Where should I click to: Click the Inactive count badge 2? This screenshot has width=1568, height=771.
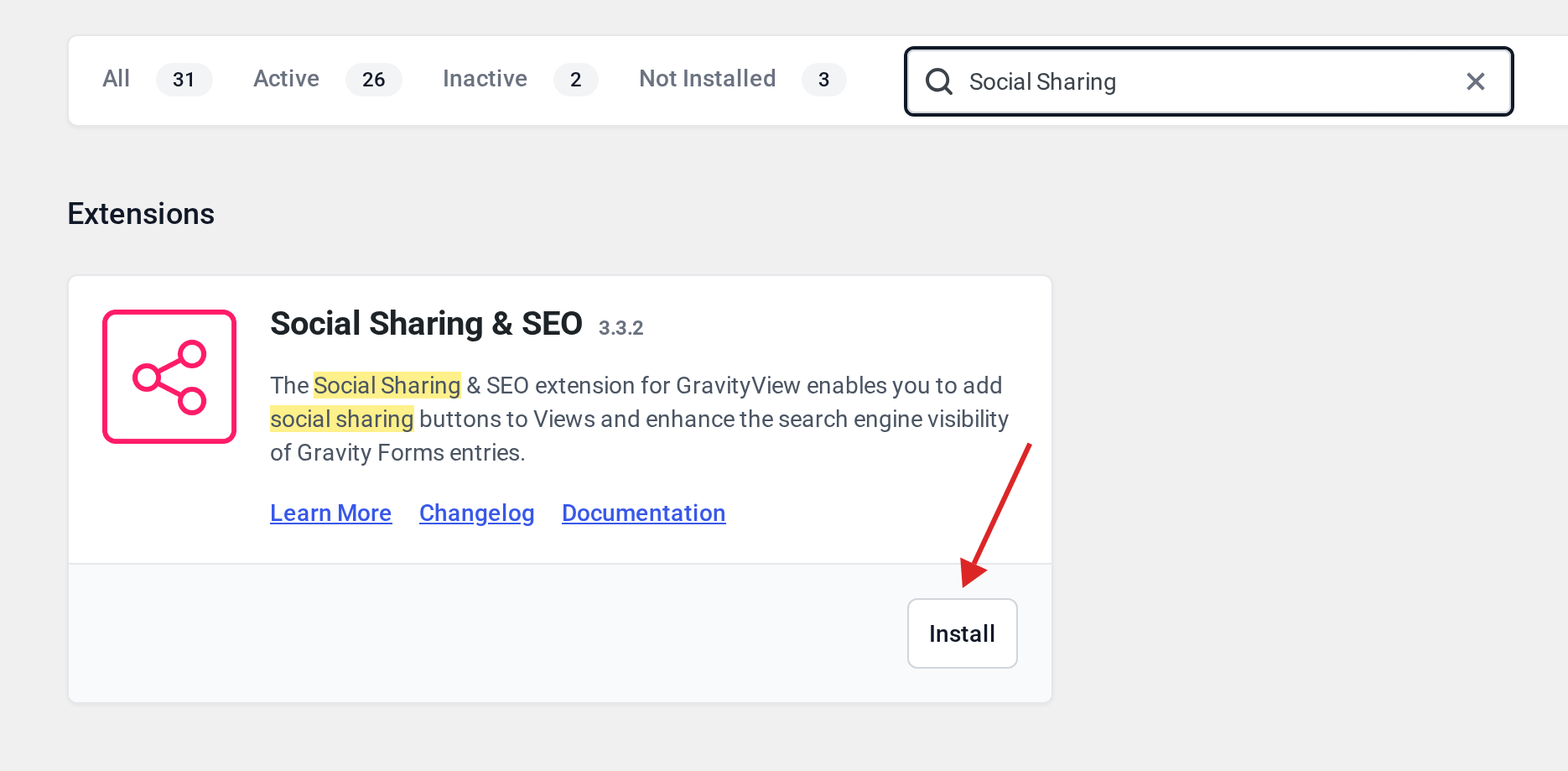(x=575, y=80)
